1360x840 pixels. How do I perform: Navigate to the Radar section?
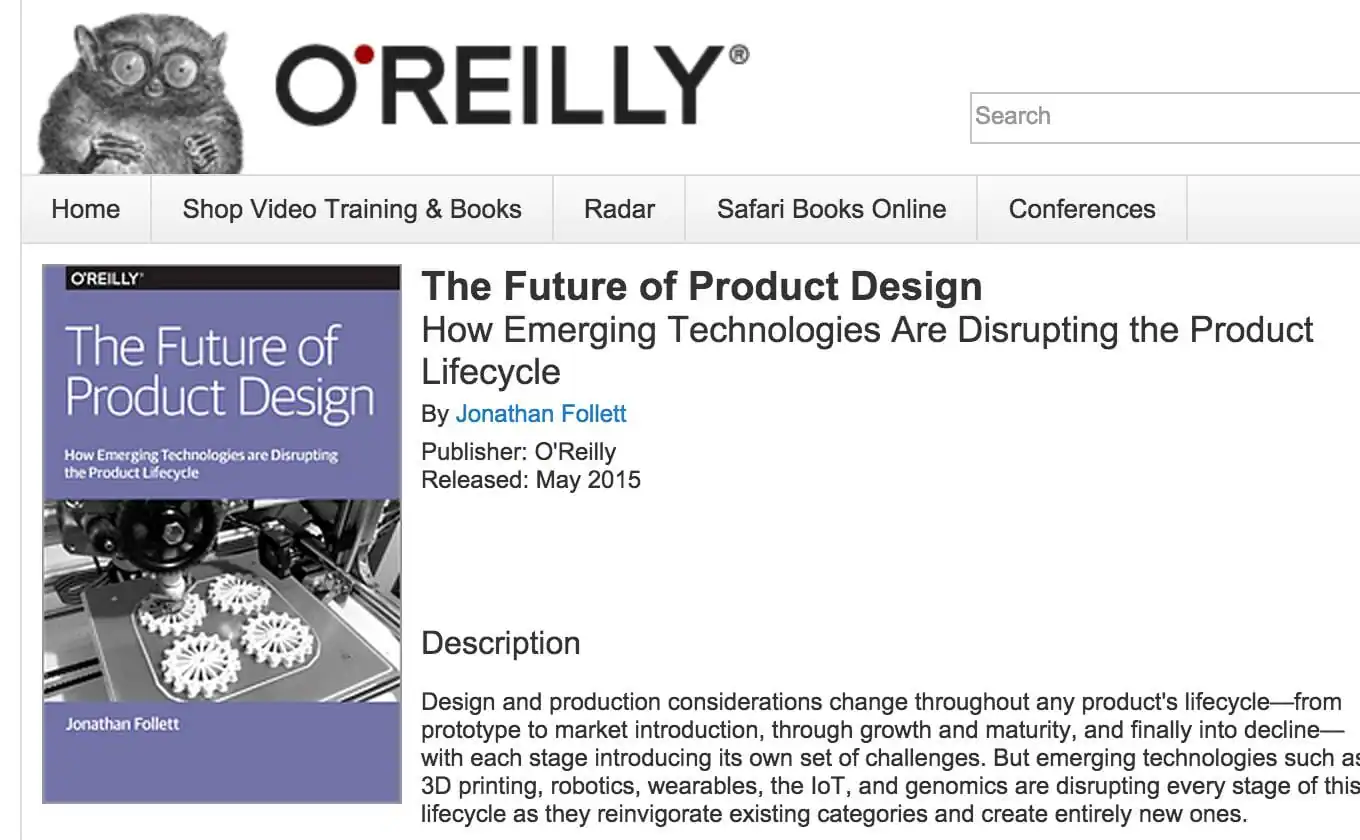coord(618,209)
